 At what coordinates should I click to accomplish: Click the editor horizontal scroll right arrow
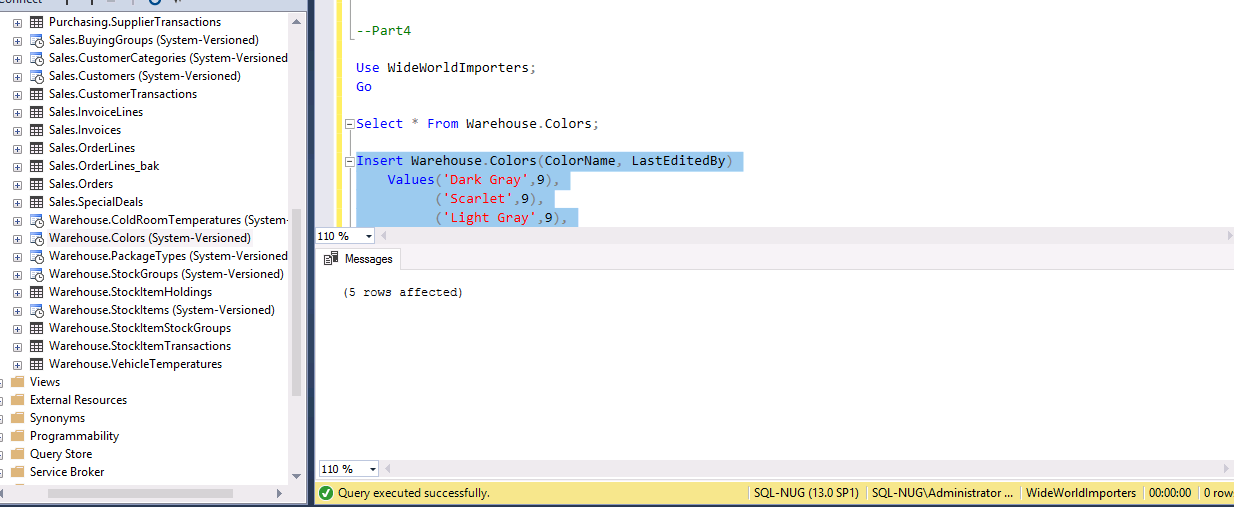(1228, 236)
